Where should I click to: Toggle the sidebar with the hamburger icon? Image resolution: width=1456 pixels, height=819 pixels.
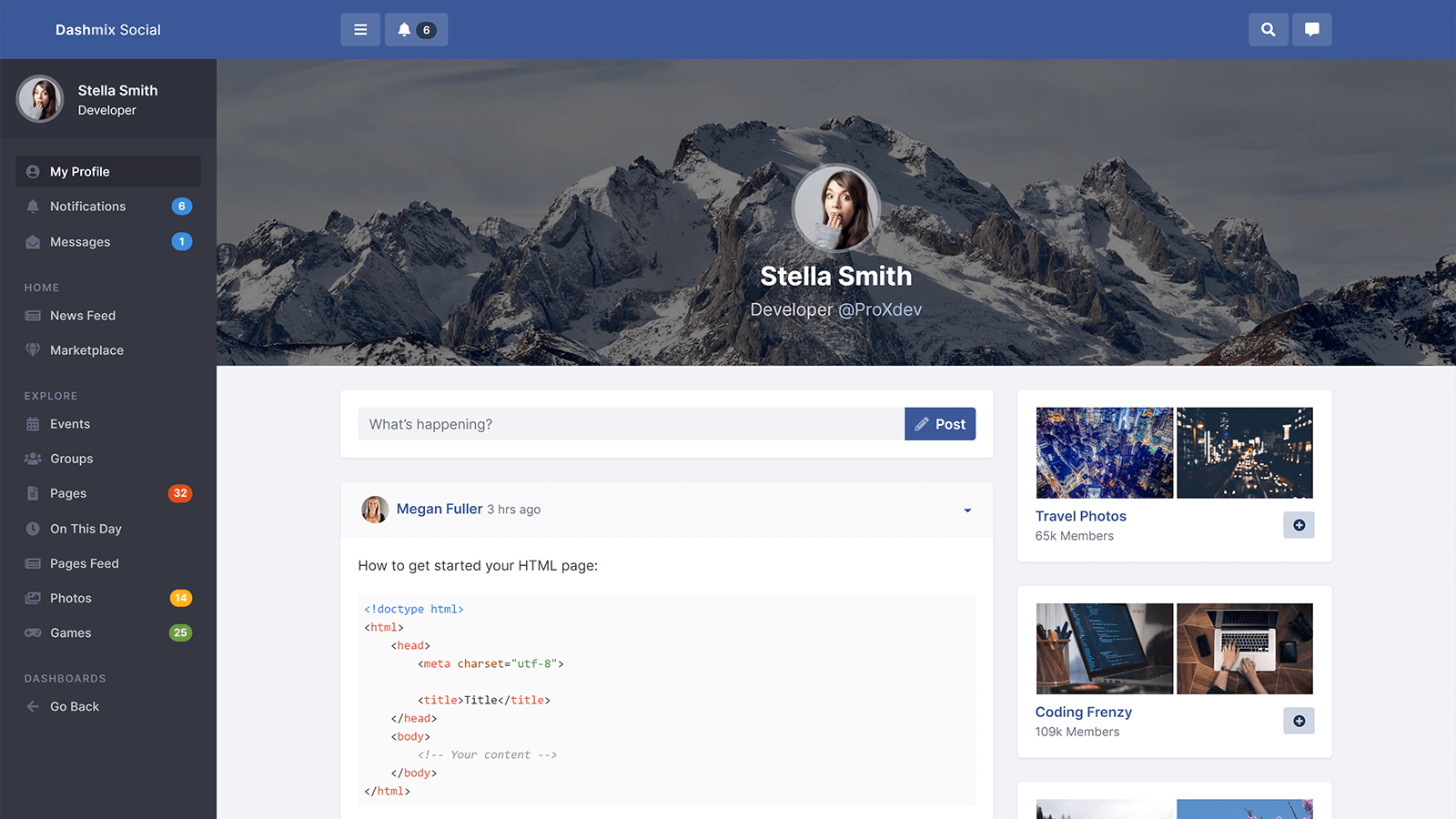360,30
